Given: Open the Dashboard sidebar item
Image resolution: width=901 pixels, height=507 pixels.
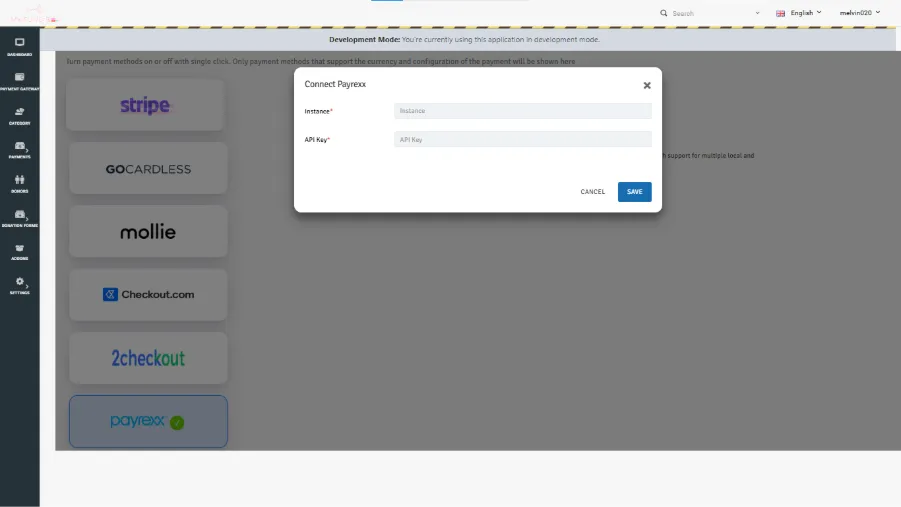Looking at the screenshot, I should [x=20, y=47].
